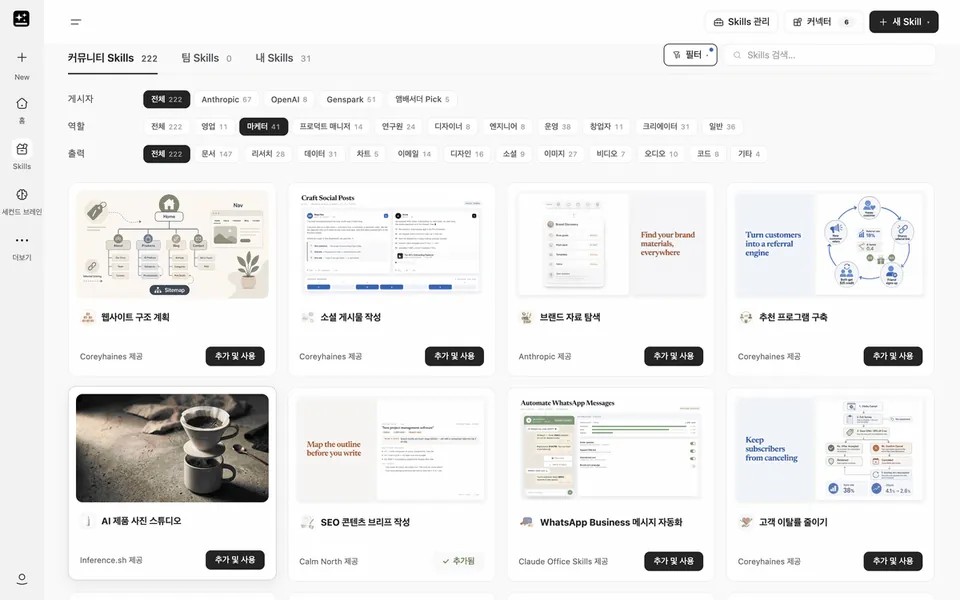Collapse the sidebar using the hamburger icon
The image size is (960, 600).
pyautogui.click(x=76, y=22)
